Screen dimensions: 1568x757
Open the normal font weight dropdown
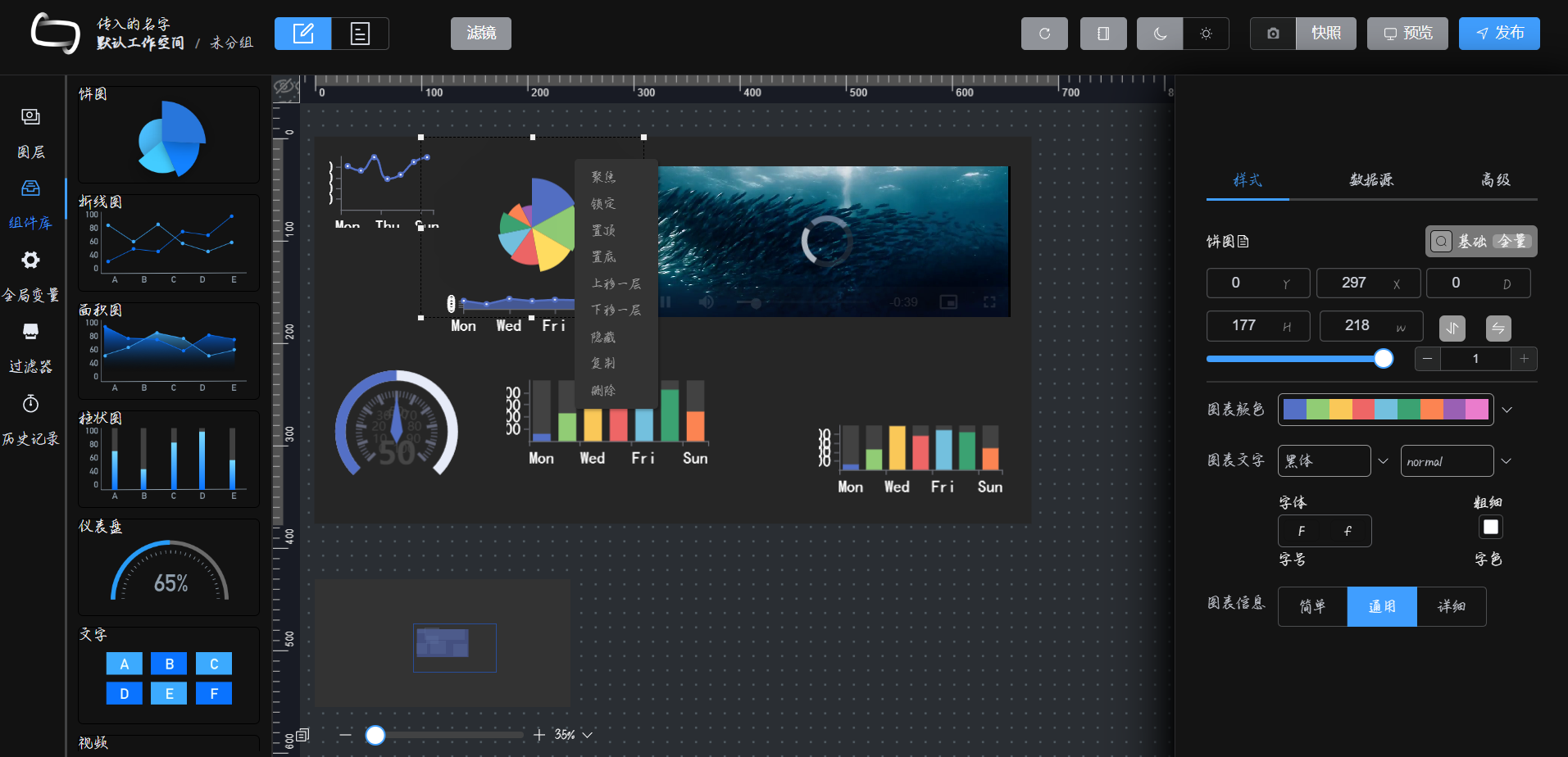[1447, 461]
